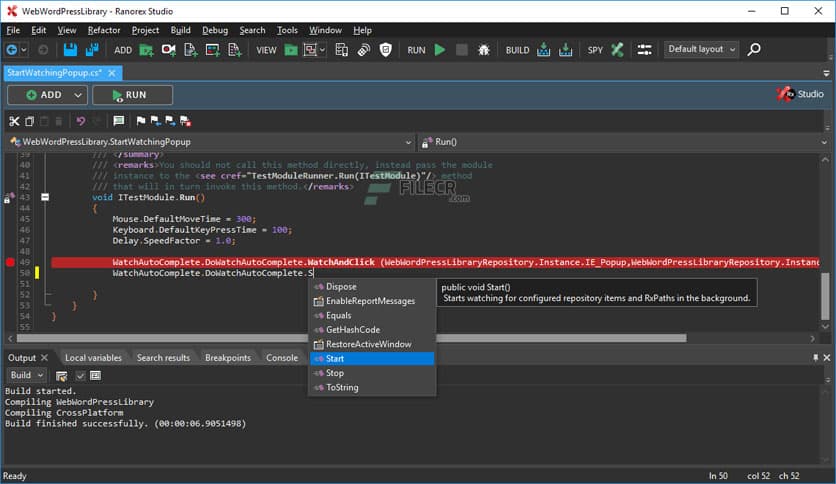This screenshot has width=836, height=484.
Task: Click the magnifier search icon in toolbar
Action: [754, 50]
